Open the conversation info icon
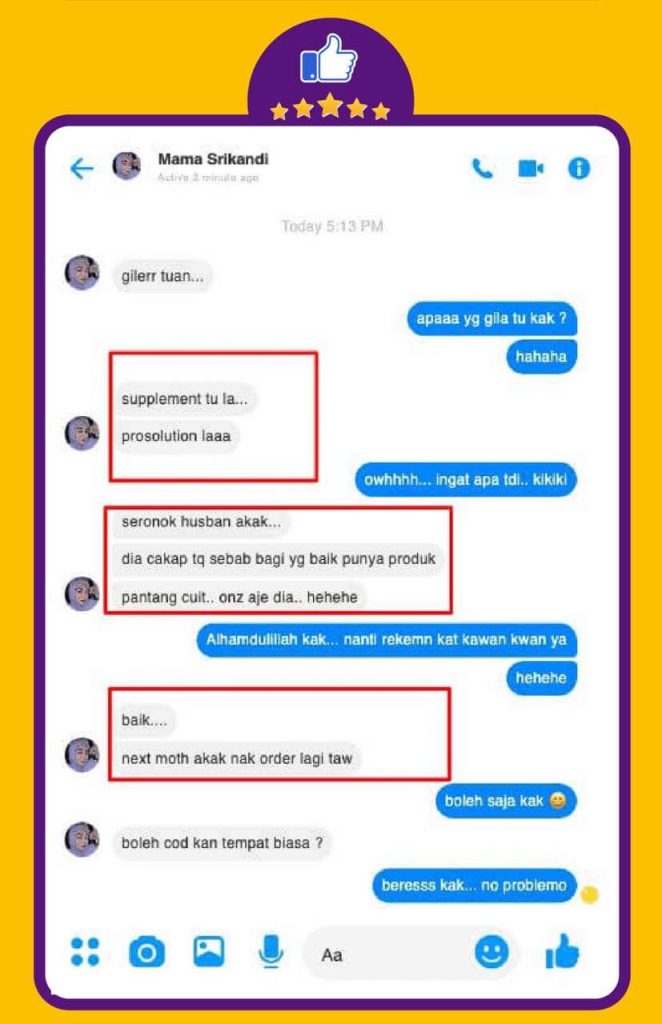 click(x=579, y=168)
